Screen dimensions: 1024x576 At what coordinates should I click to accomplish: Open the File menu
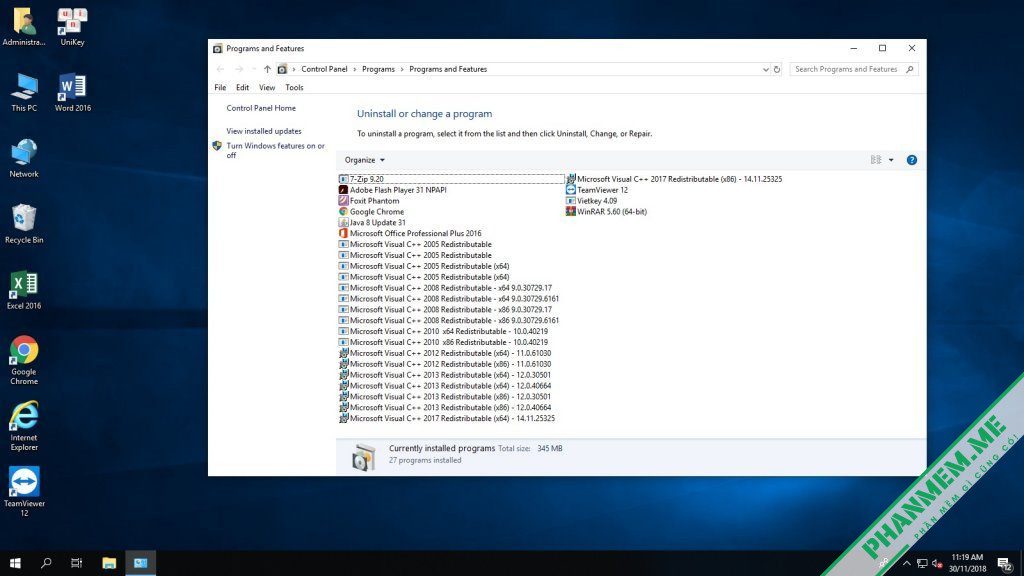tap(220, 88)
